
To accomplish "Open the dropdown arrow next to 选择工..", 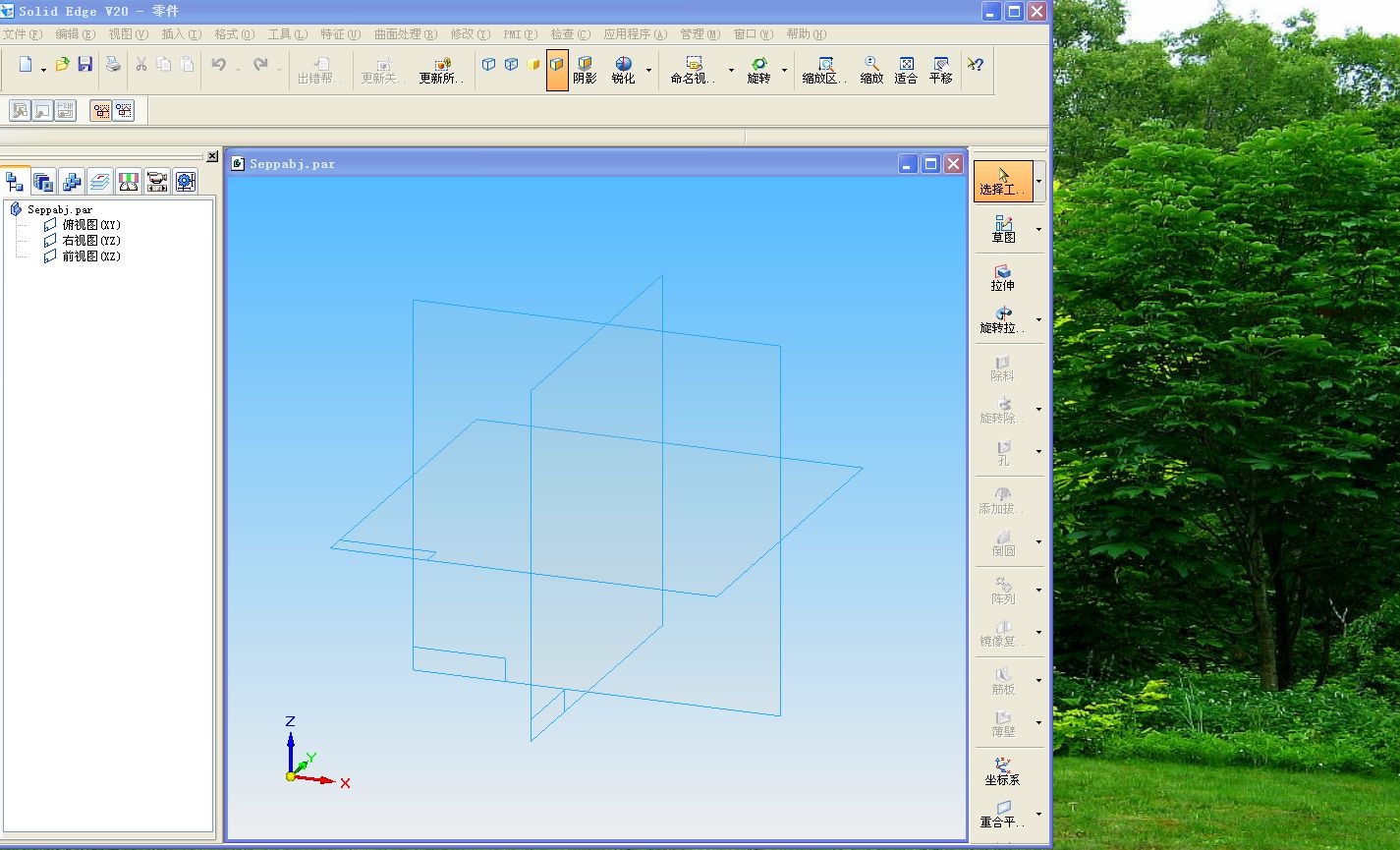I will pyautogui.click(x=1039, y=182).
